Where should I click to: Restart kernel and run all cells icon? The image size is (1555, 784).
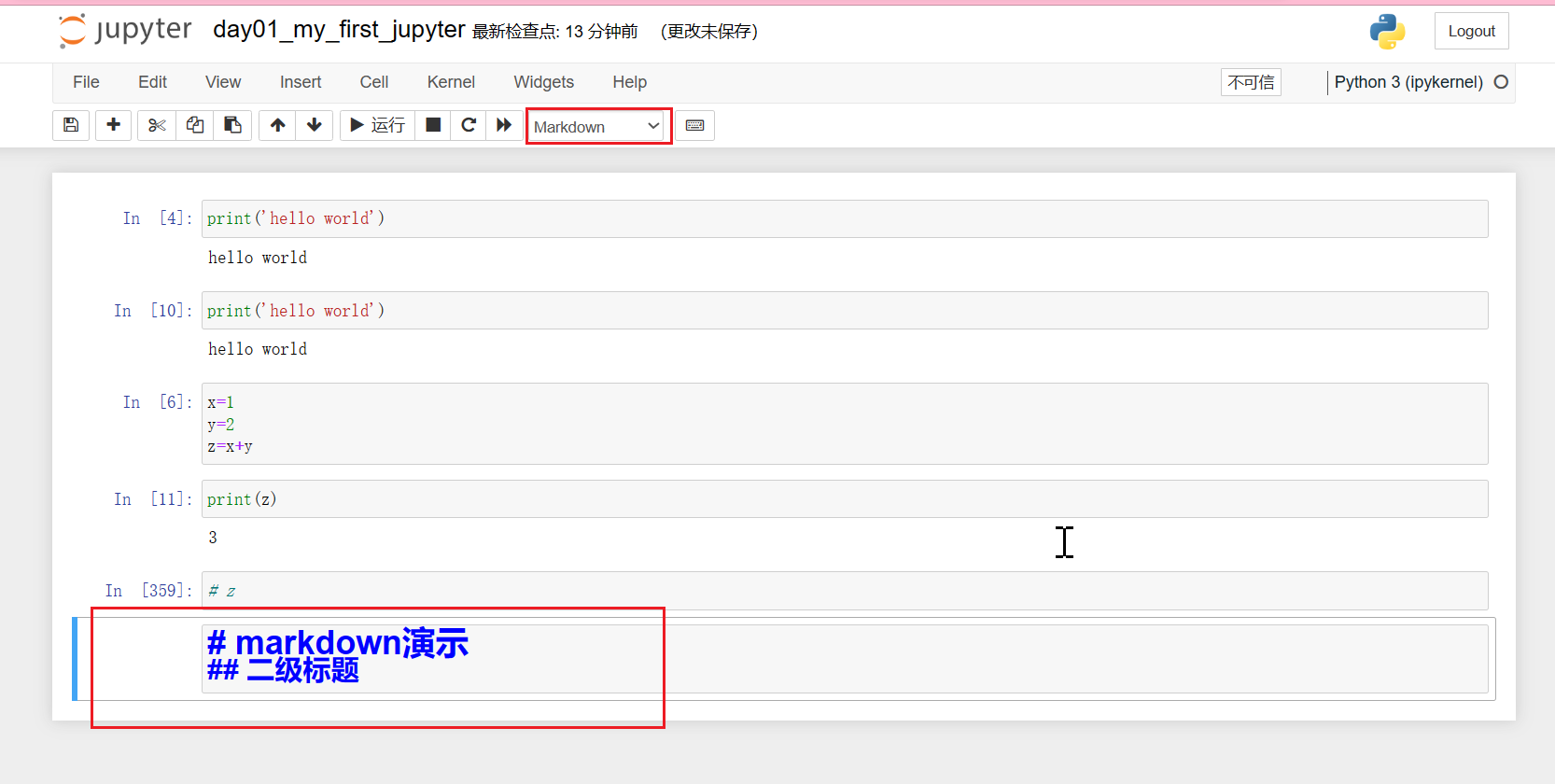[x=504, y=125]
